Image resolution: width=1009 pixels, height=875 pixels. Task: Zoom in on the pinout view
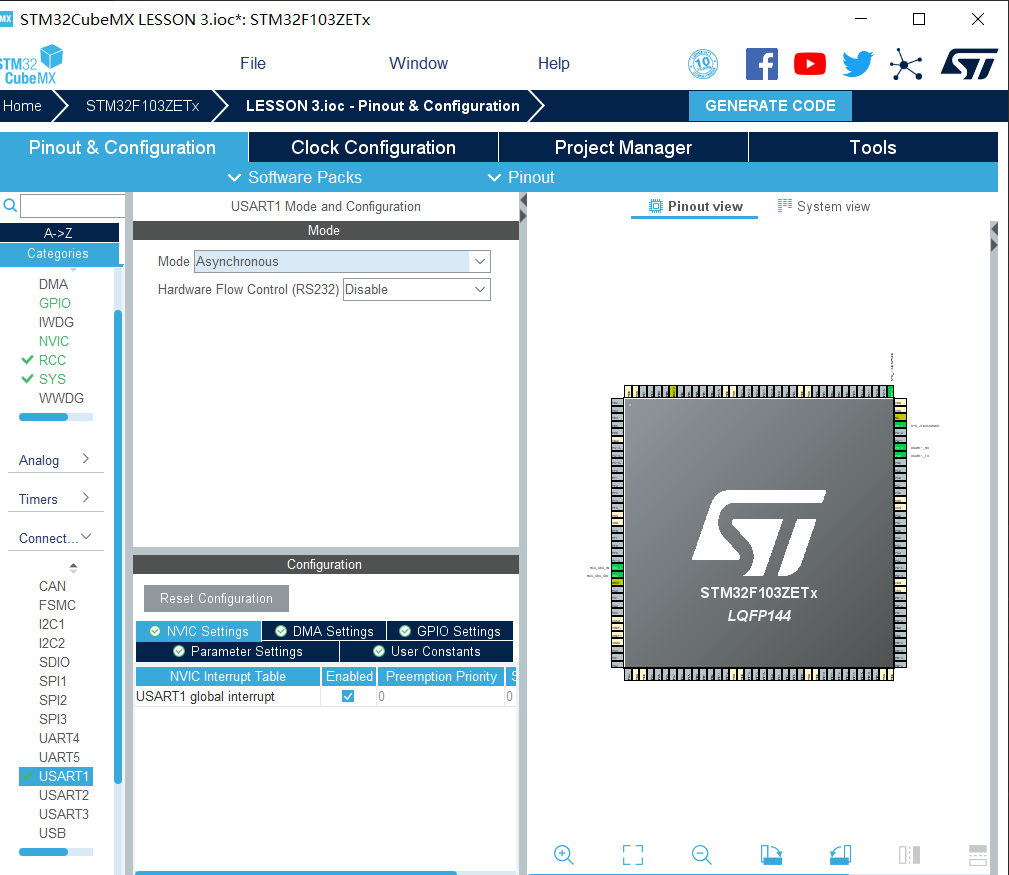pos(563,855)
